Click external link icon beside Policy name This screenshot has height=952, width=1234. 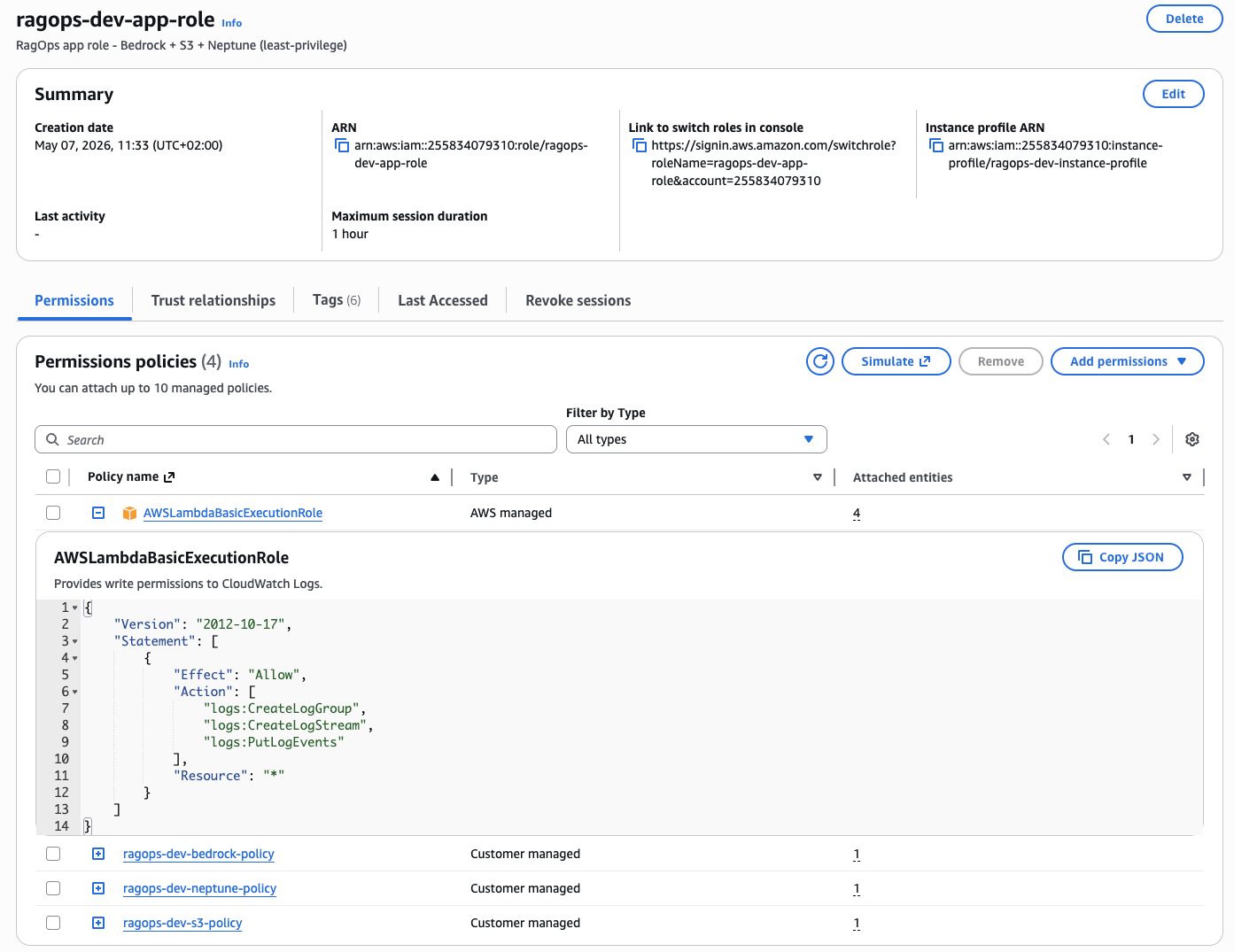169,476
